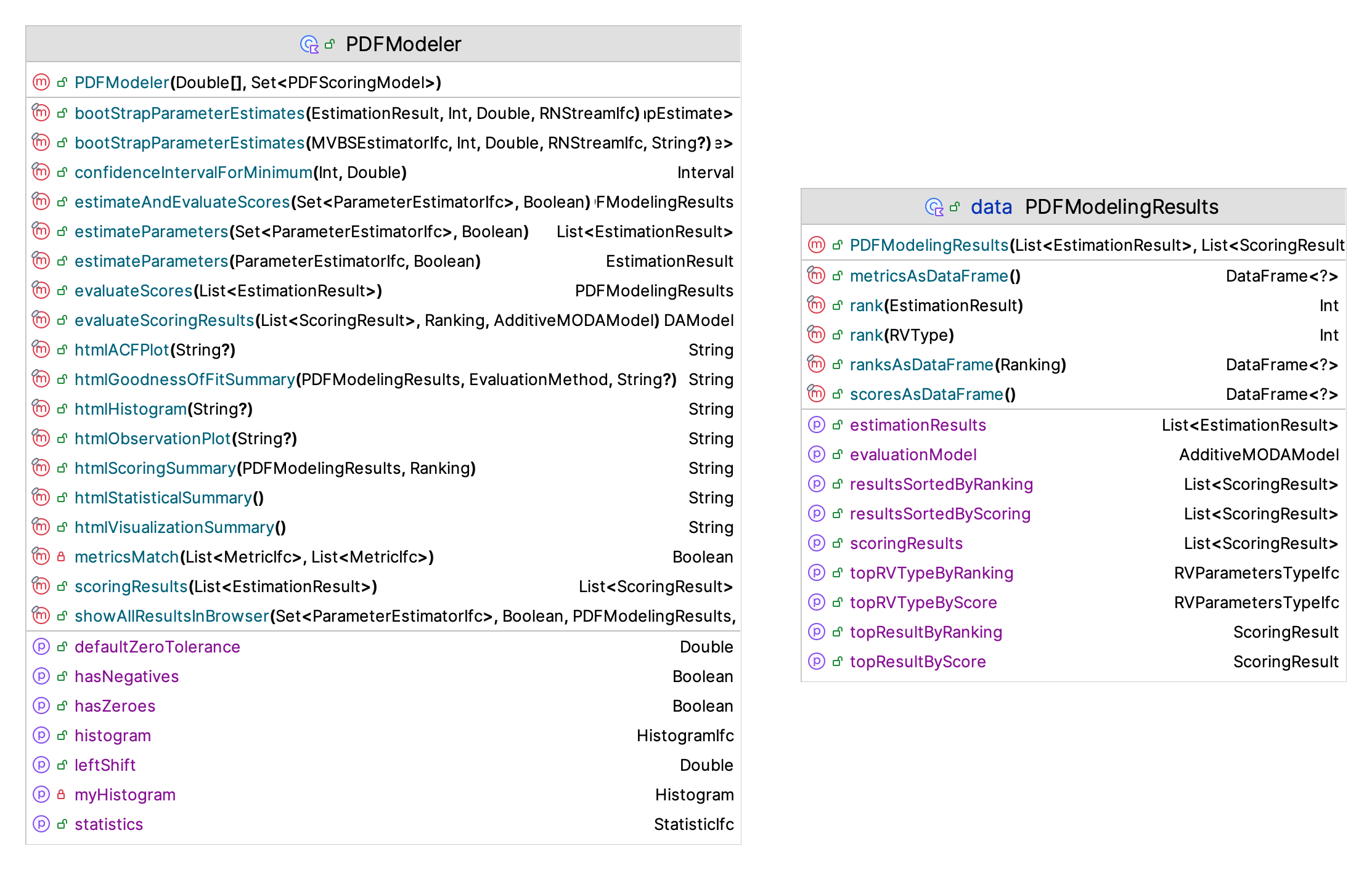Click the method icon beside htmlACFPlot
This screenshot has width=1372, height=870.
coord(41,349)
